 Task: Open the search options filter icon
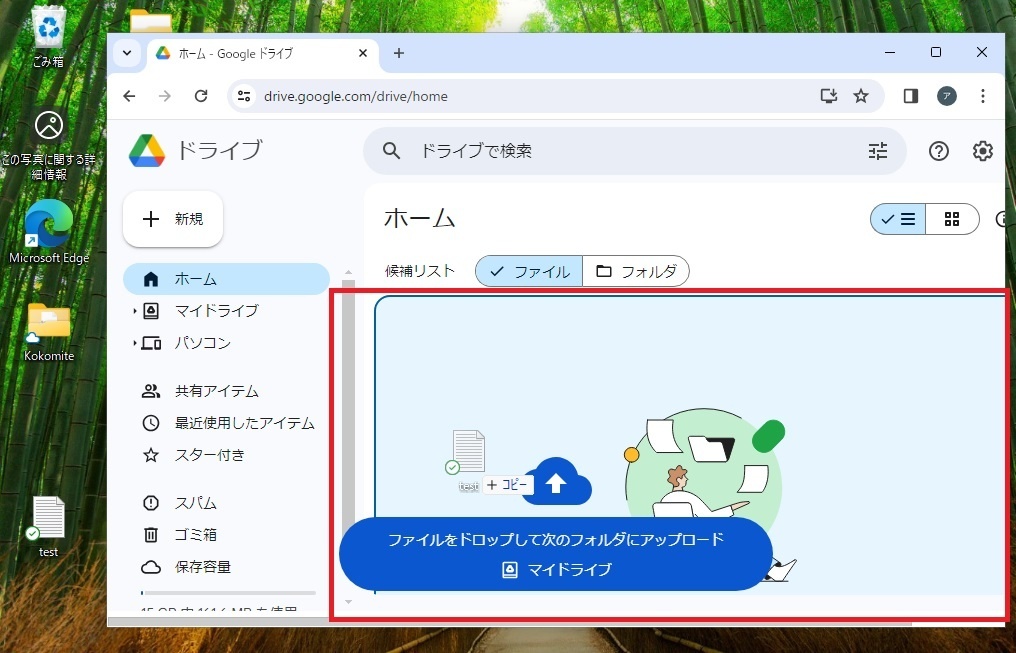[878, 151]
